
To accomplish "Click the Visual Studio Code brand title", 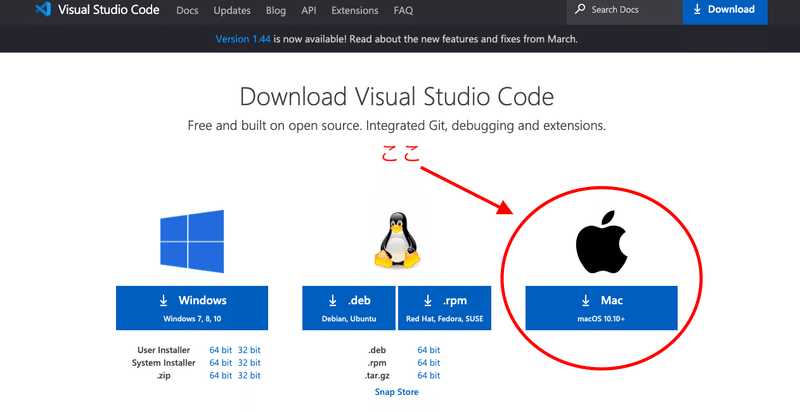I will [x=109, y=10].
